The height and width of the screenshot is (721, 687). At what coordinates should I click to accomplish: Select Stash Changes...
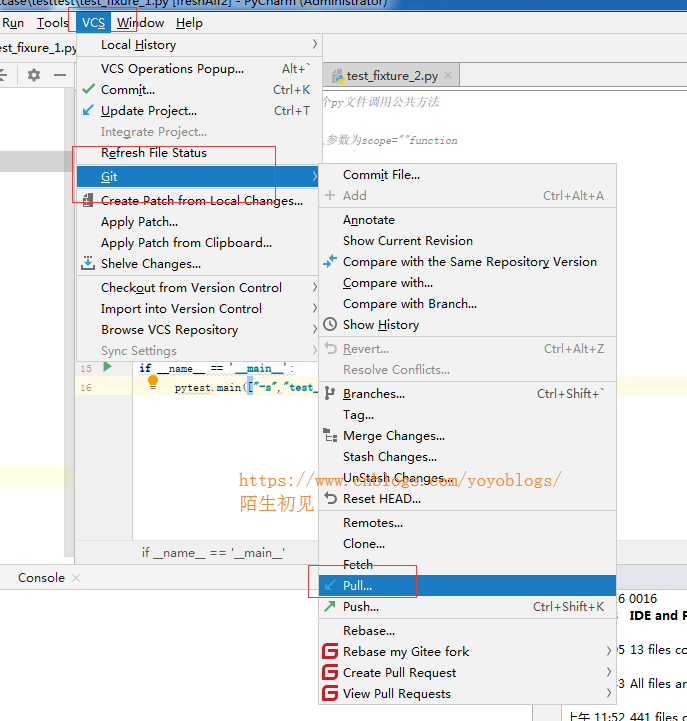point(467,456)
